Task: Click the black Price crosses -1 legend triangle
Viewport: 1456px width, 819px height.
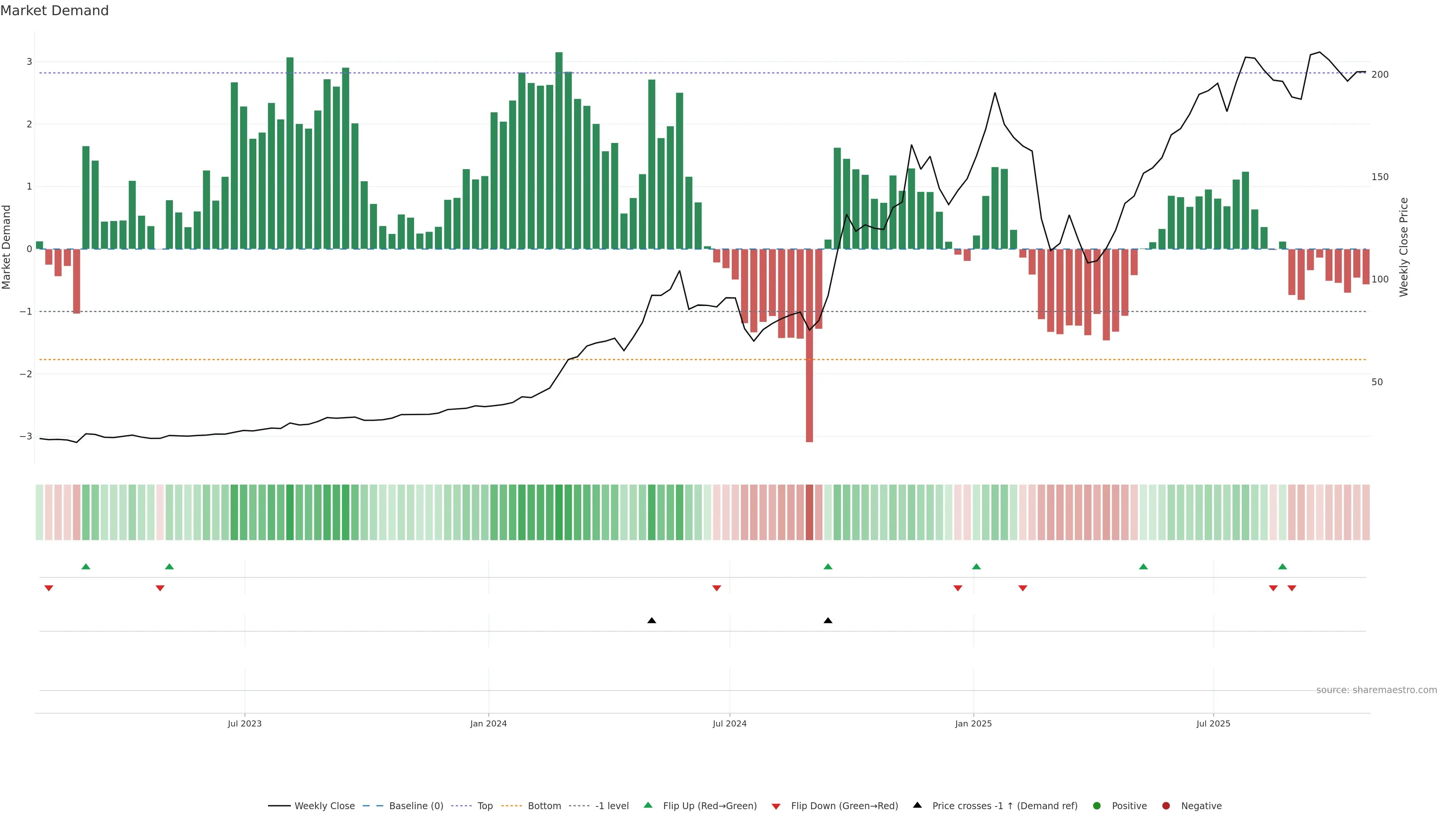Action: click(917, 805)
